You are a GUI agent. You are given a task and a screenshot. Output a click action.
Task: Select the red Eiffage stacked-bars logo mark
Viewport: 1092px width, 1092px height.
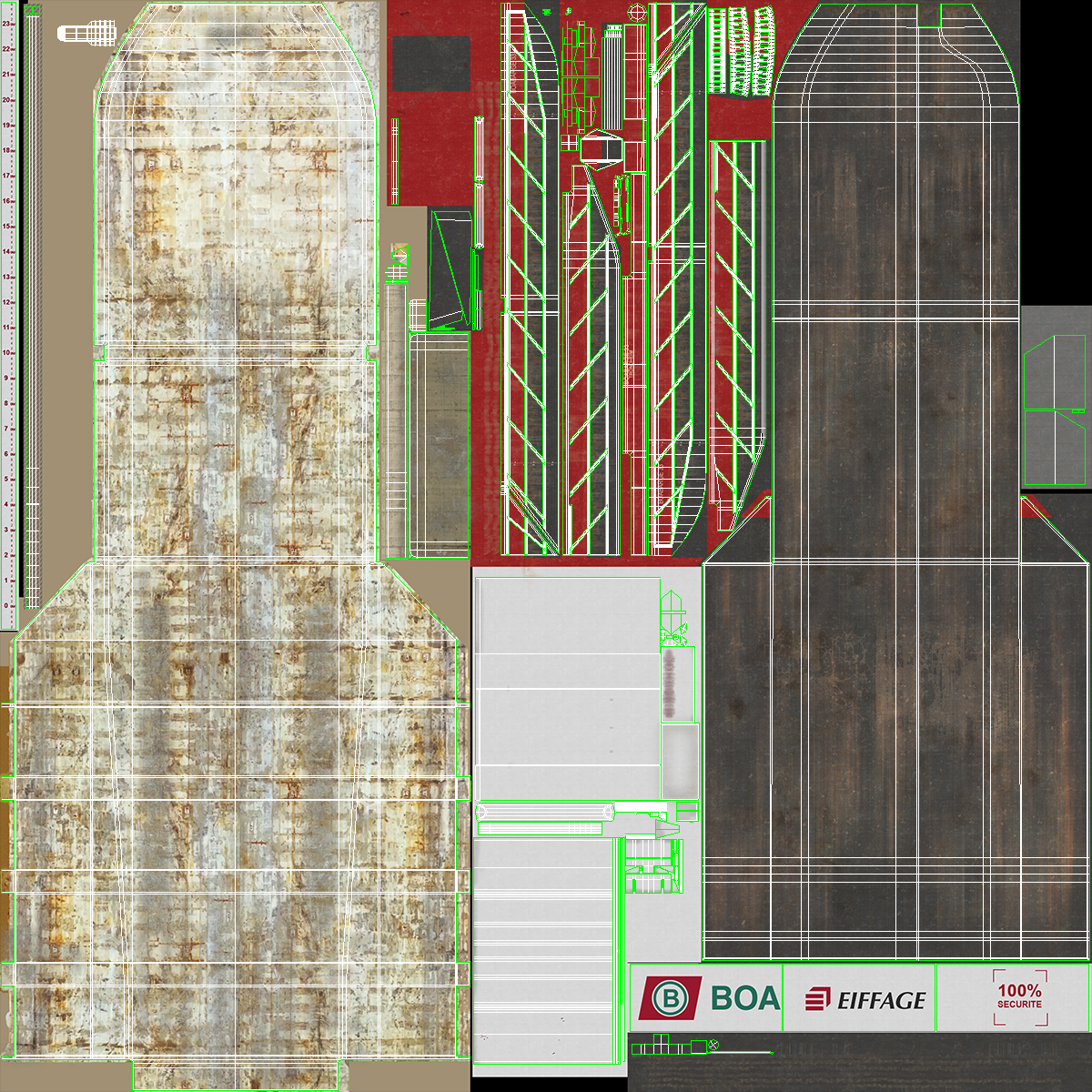[x=818, y=998]
